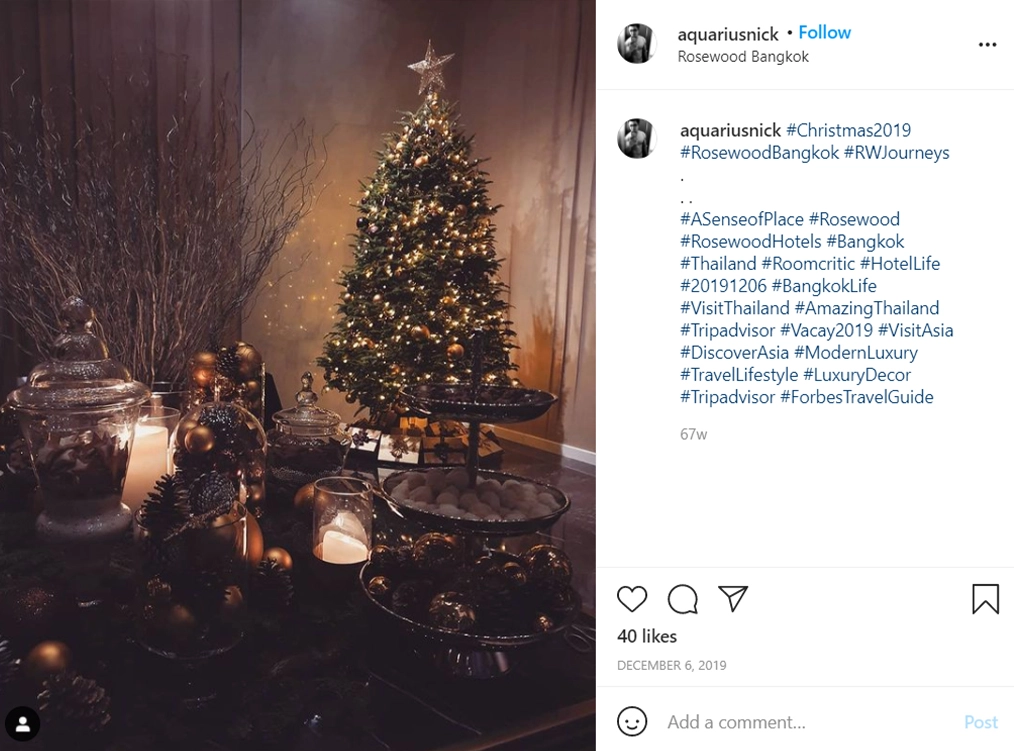Viewport: 1014px width, 751px height.
Task: Open aquariusnick header profile picture
Action: (637, 43)
